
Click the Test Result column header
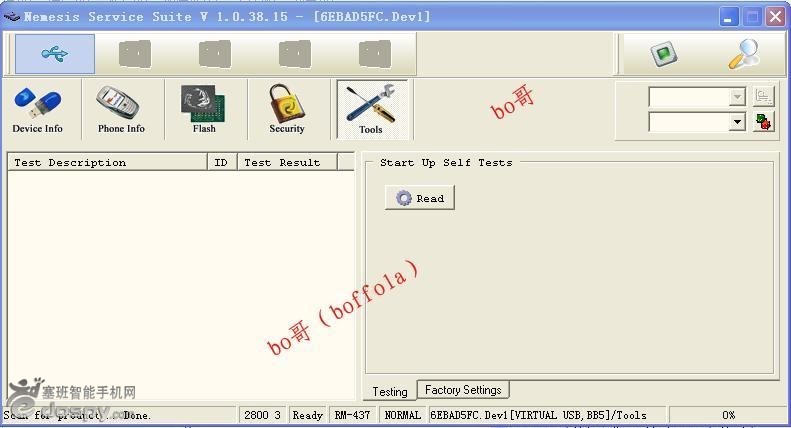pos(287,163)
